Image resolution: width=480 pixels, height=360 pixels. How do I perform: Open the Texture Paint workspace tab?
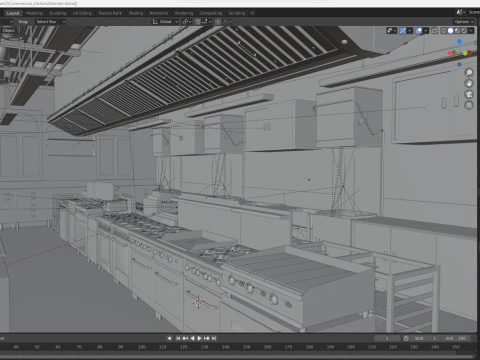[110, 13]
